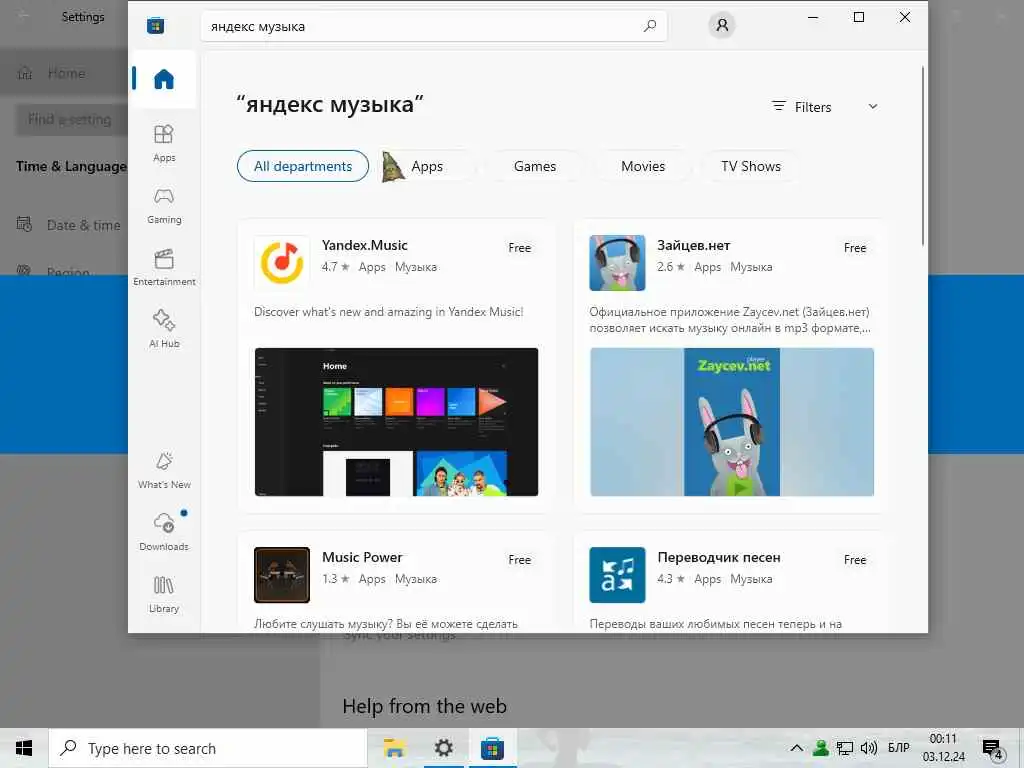Viewport: 1024px width, 768px height.
Task: Click Find a setting field in Settings
Action: pos(72,120)
